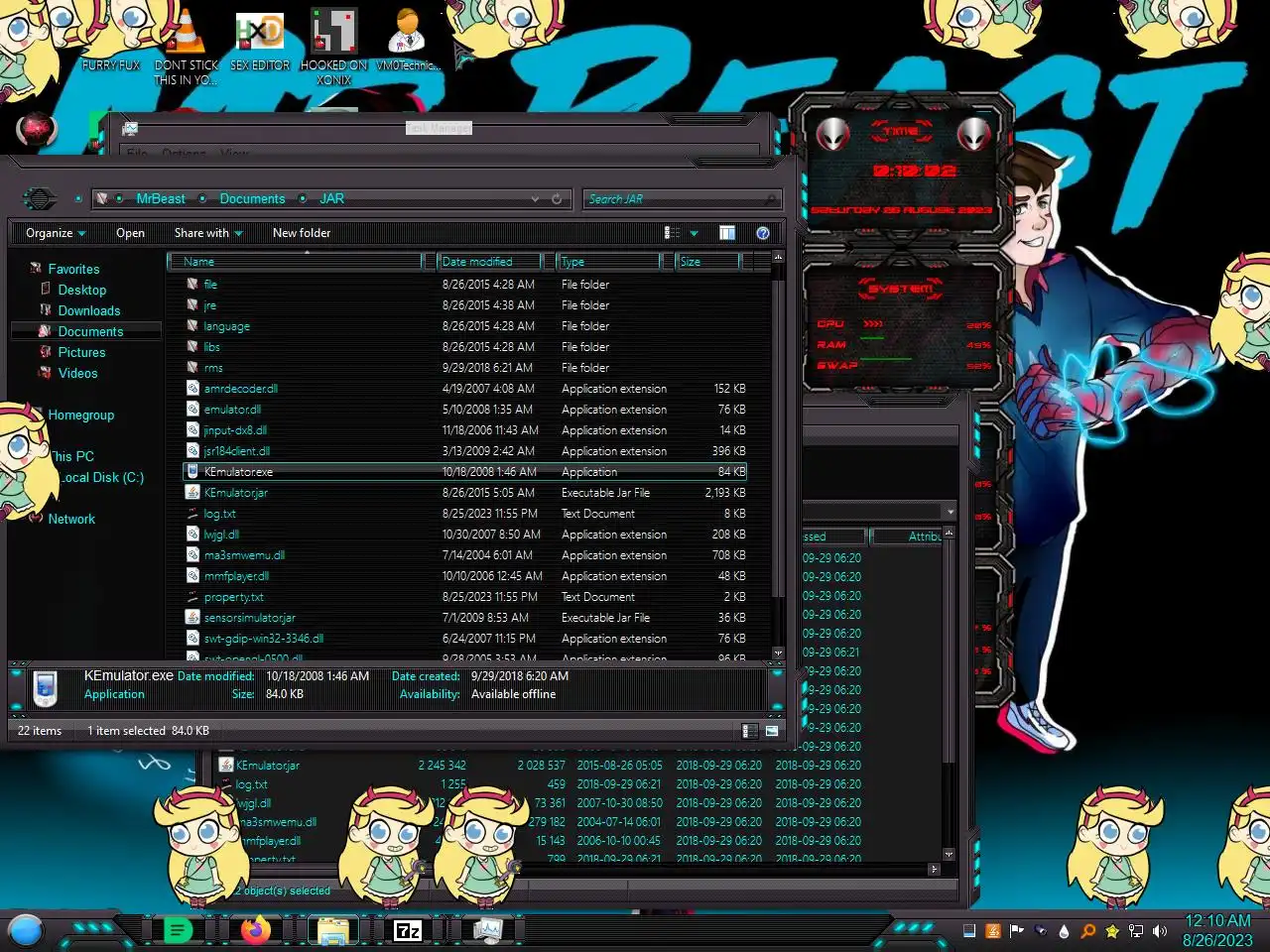Open the HOOKED ON XONIX desktop icon
1270x952 pixels.
tap(334, 33)
